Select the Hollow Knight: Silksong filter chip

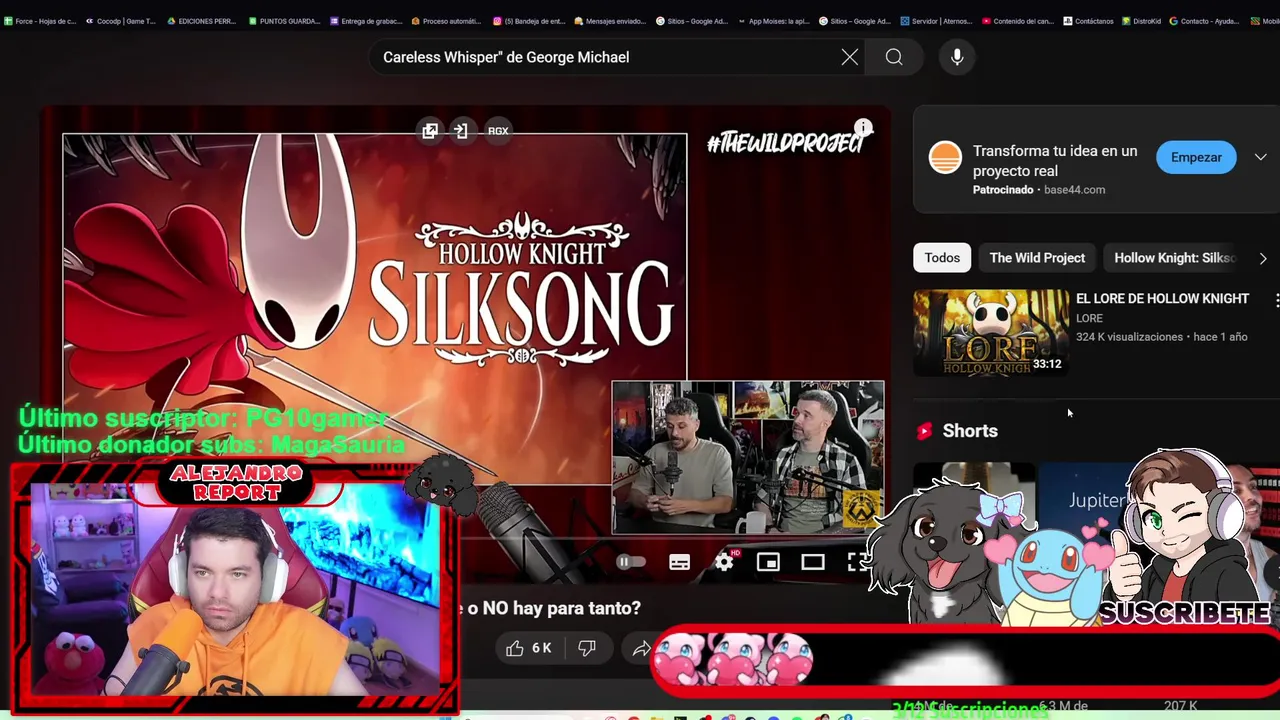(1175, 258)
